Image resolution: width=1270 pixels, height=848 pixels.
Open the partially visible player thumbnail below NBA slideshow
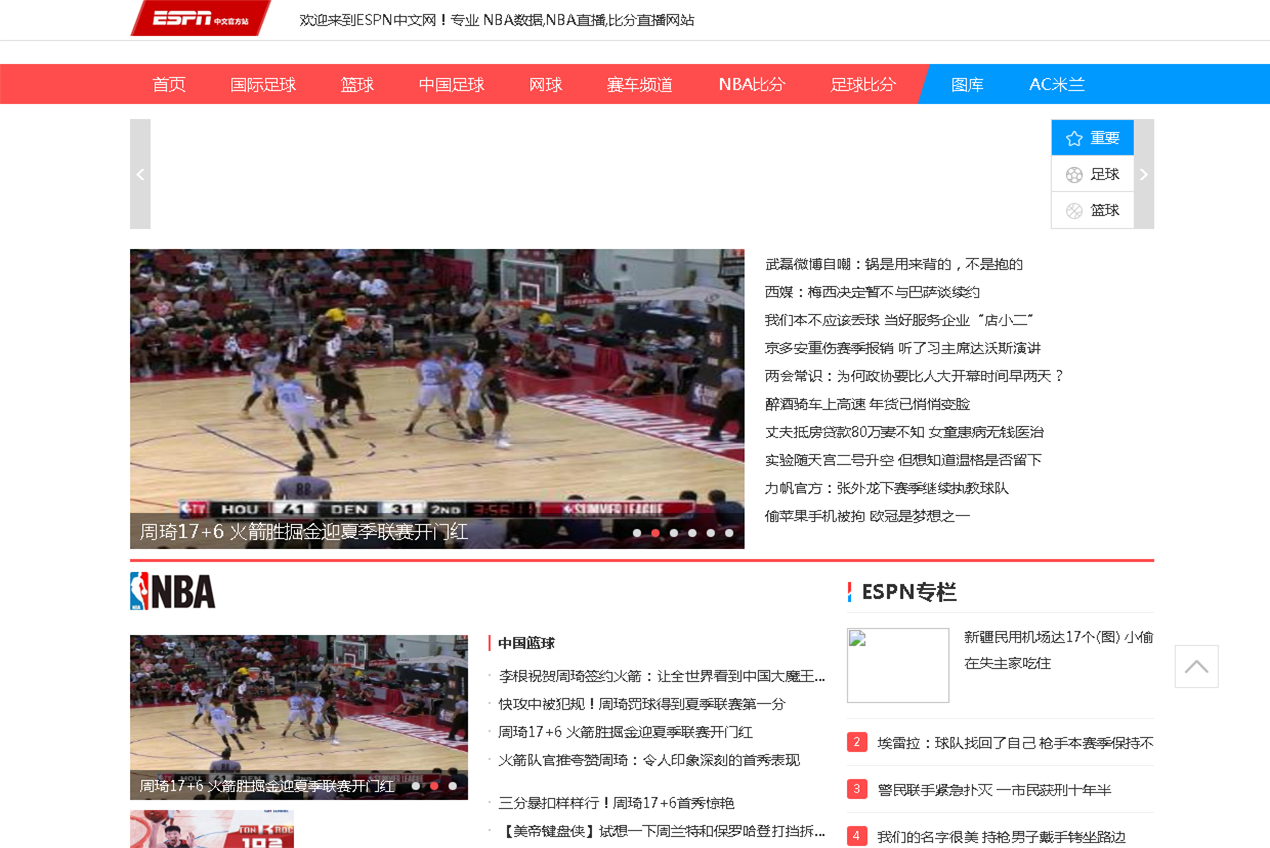(212, 829)
